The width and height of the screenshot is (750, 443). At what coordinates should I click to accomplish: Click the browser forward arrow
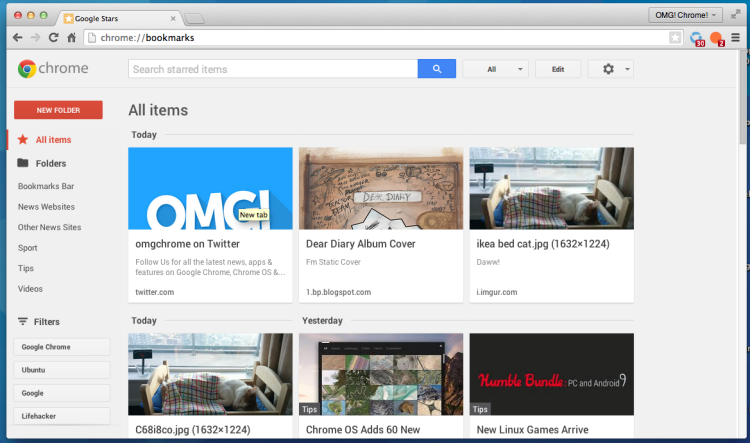click(x=35, y=37)
